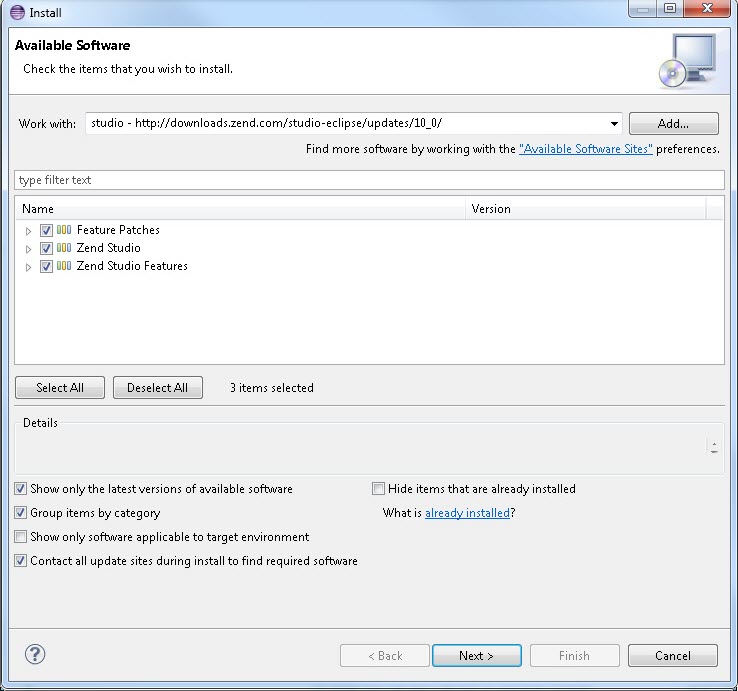Open the Available Software Sites link

point(586,149)
